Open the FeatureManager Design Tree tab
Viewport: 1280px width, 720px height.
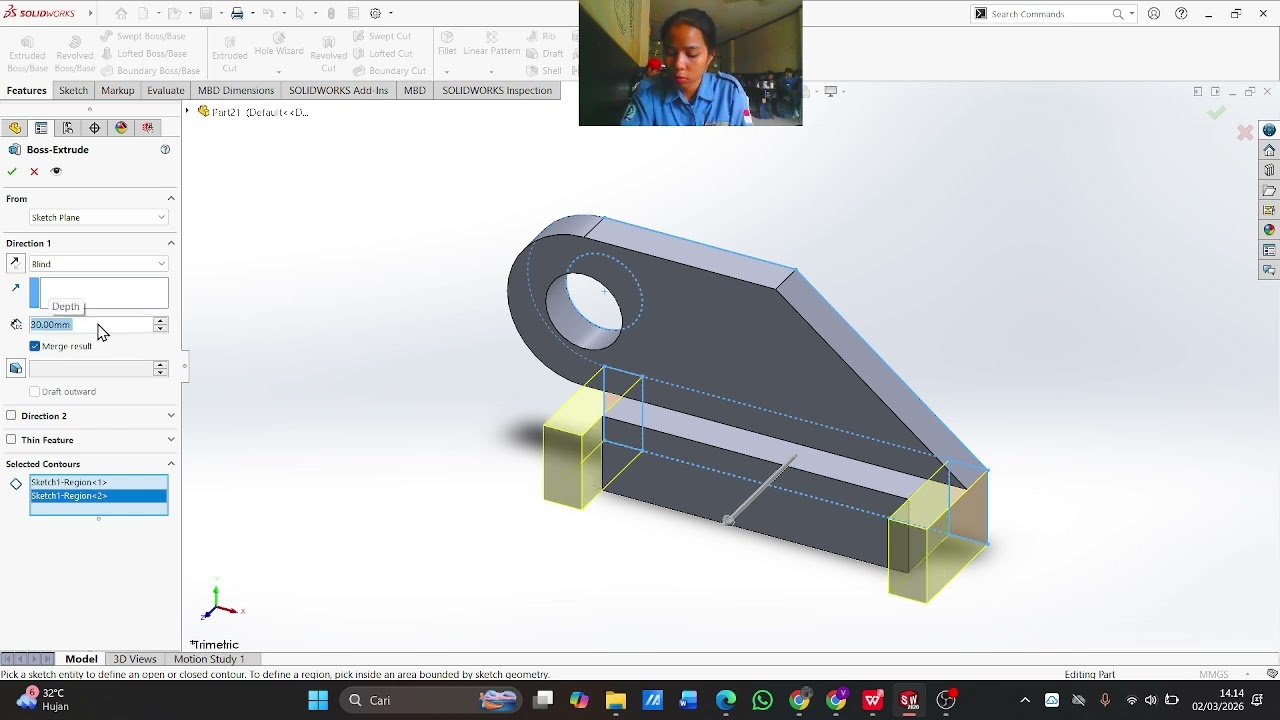[x=14, y=128]
